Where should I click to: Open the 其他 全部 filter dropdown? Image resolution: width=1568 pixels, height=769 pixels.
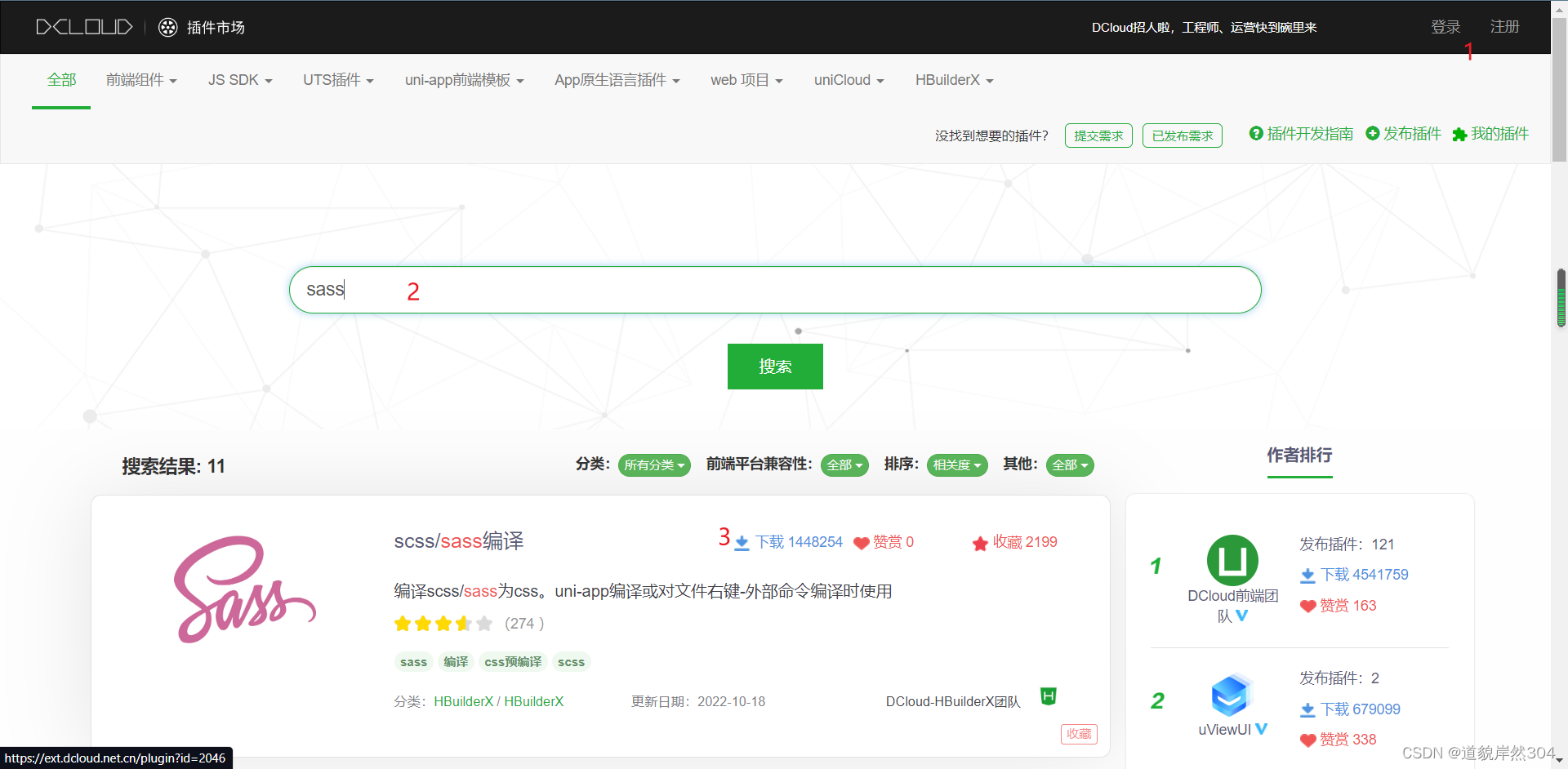click(x=1070, y=465)
